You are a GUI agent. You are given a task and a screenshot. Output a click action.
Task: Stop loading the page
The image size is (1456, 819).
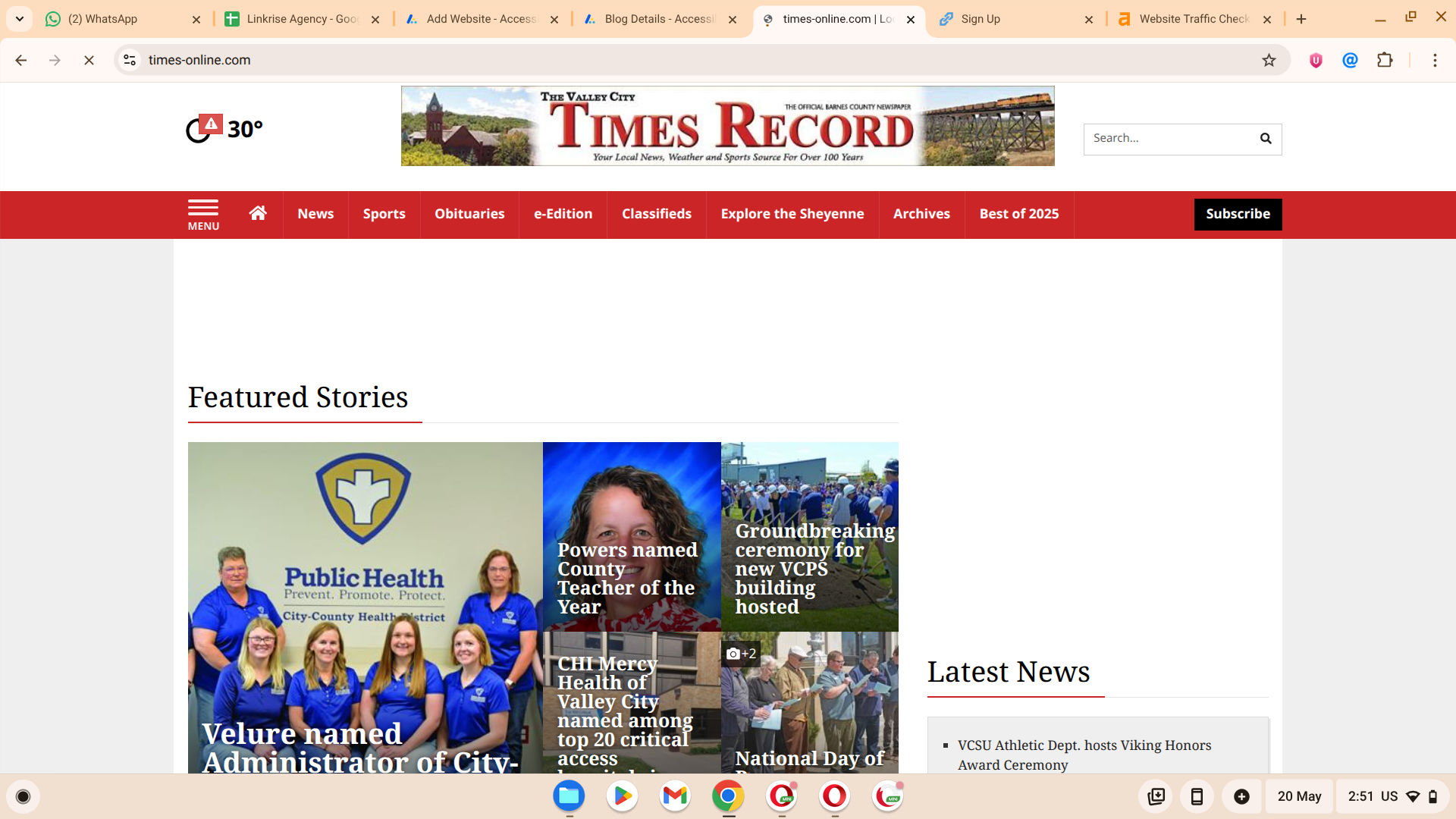(89, 60)
